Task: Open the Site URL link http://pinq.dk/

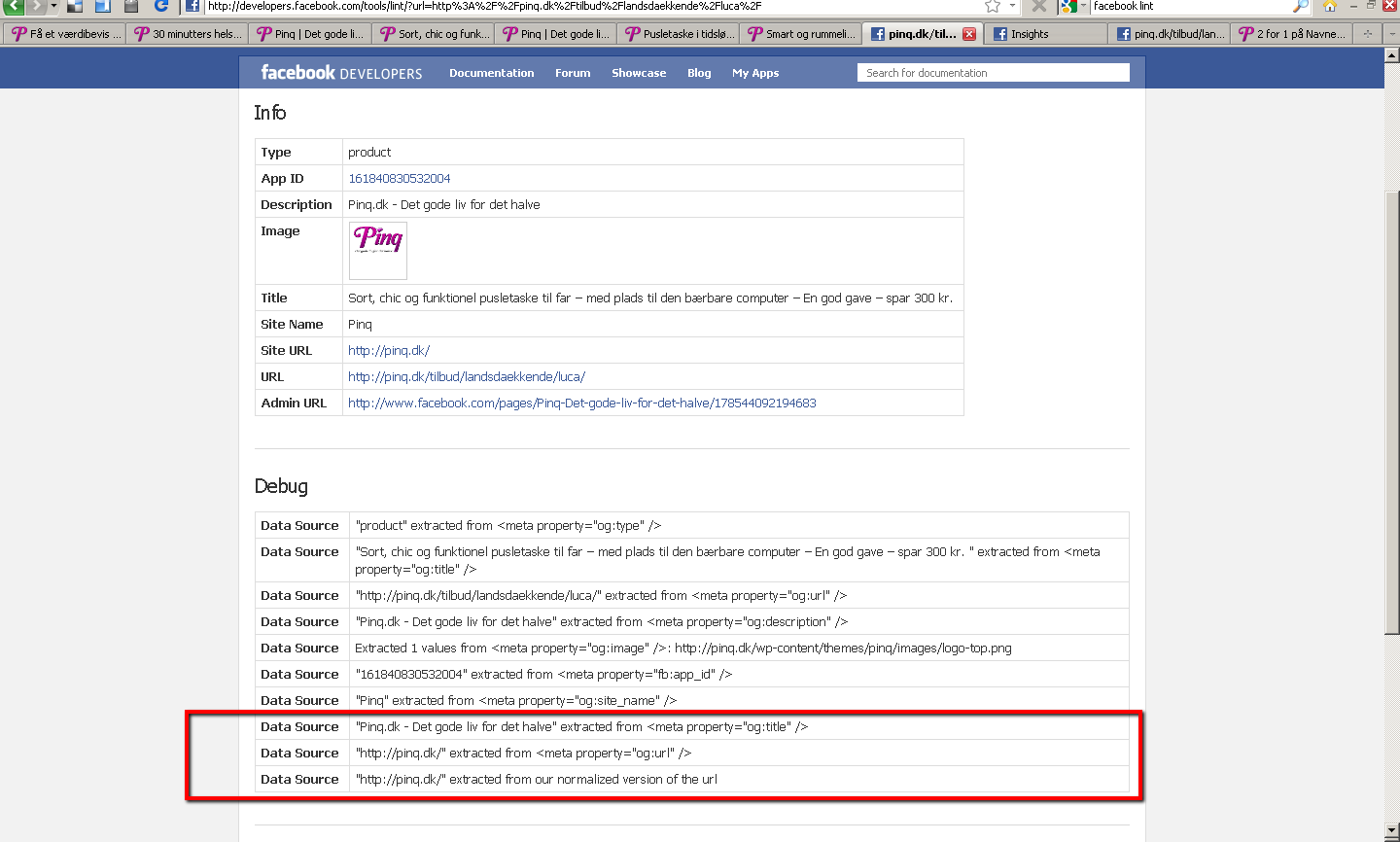Action: click(x=389, y=351)
